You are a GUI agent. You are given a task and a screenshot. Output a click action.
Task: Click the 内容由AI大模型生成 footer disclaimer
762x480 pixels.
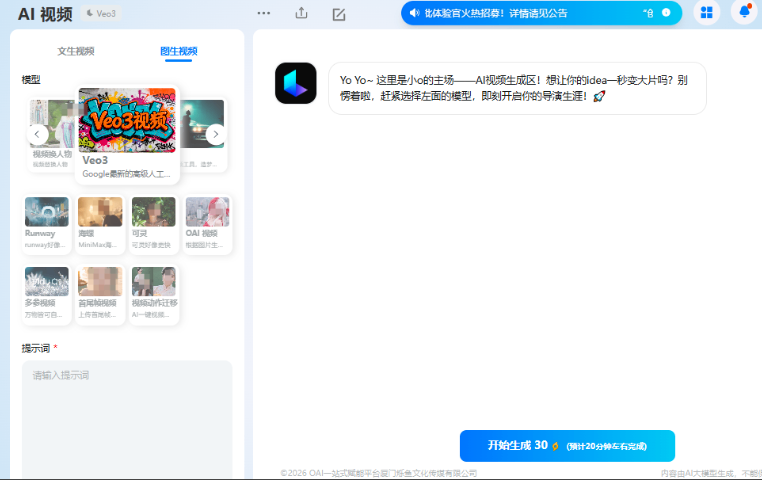point(711,473)
